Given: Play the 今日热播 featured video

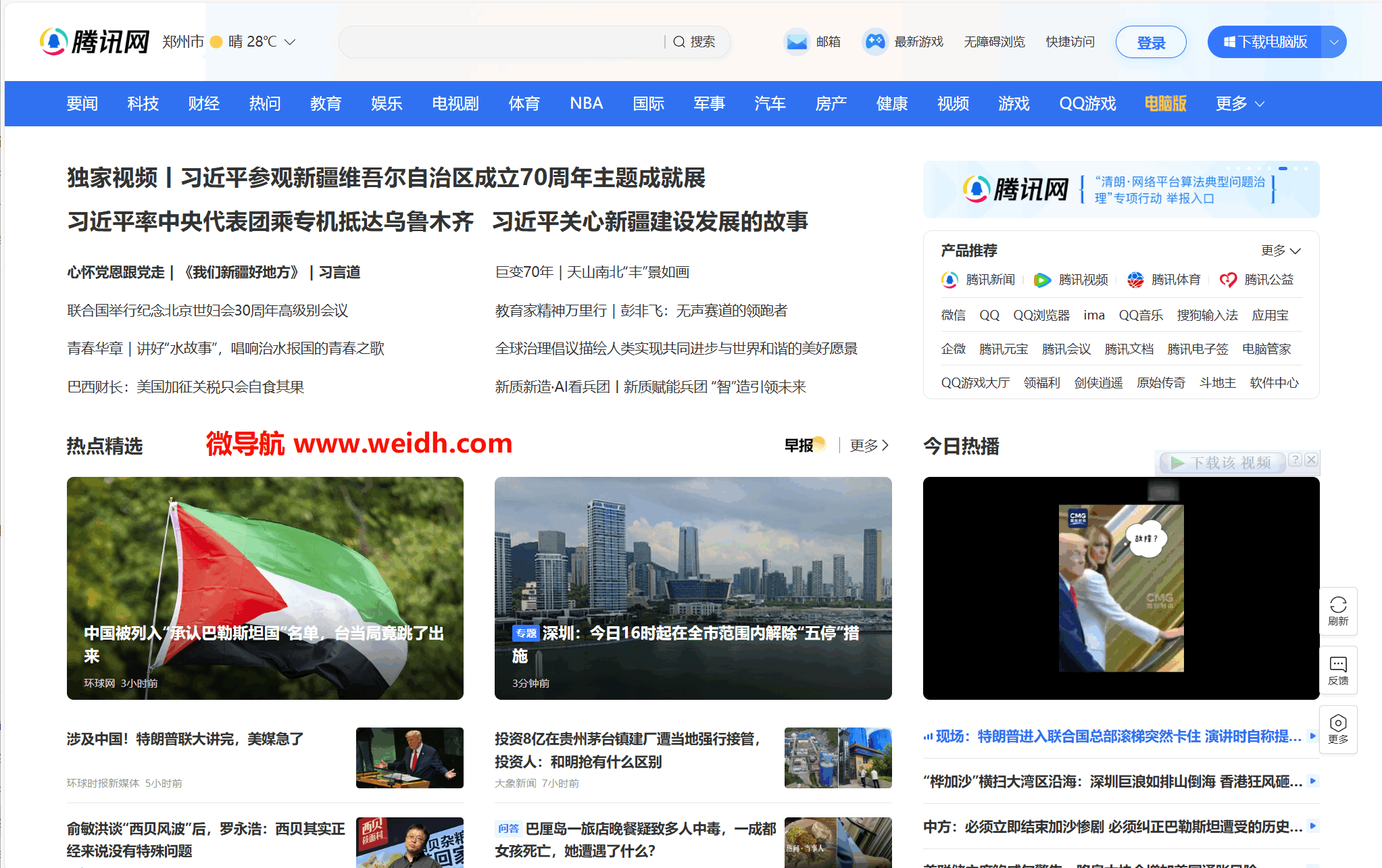Looking at the screenshot, I should (x=1121, y=588).
